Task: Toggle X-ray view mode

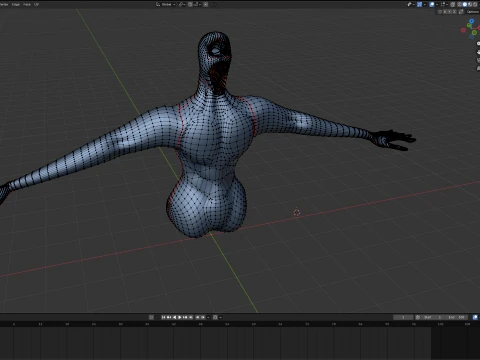Action: pyautogui.click(x=452, y=4)
